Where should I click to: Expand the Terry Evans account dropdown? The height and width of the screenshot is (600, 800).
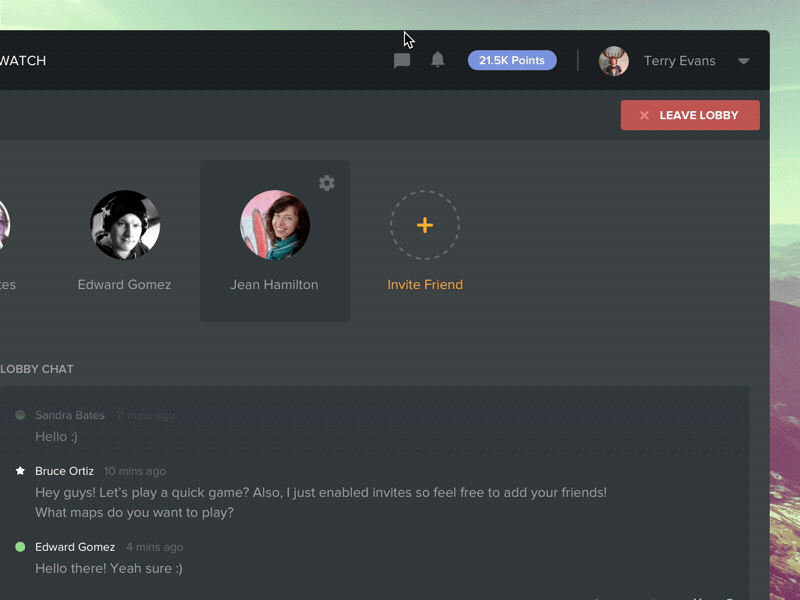(x=743, y=61)
